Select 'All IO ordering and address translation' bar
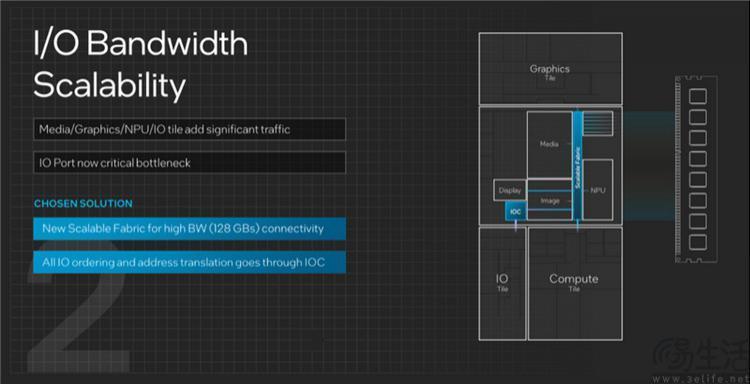This screenshot has width=750, height=384. [189, 262]
